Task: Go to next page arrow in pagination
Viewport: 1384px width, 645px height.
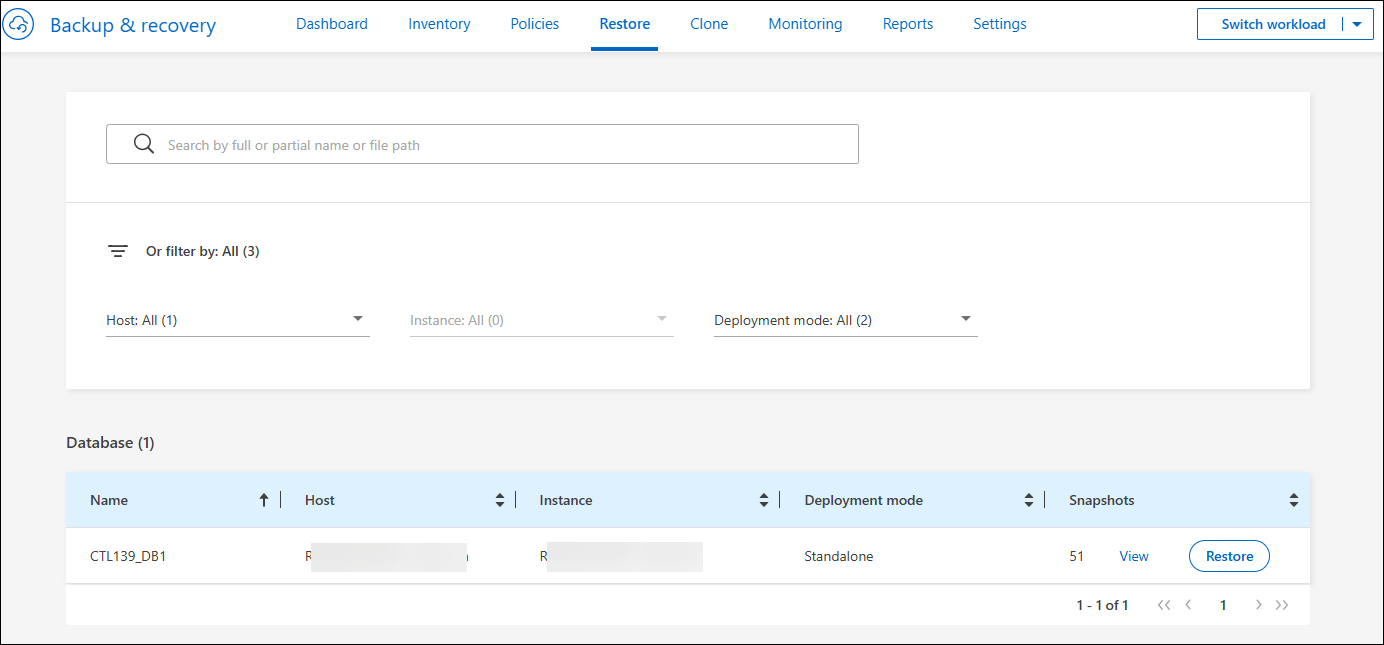Action: (x=1258, y=605)
